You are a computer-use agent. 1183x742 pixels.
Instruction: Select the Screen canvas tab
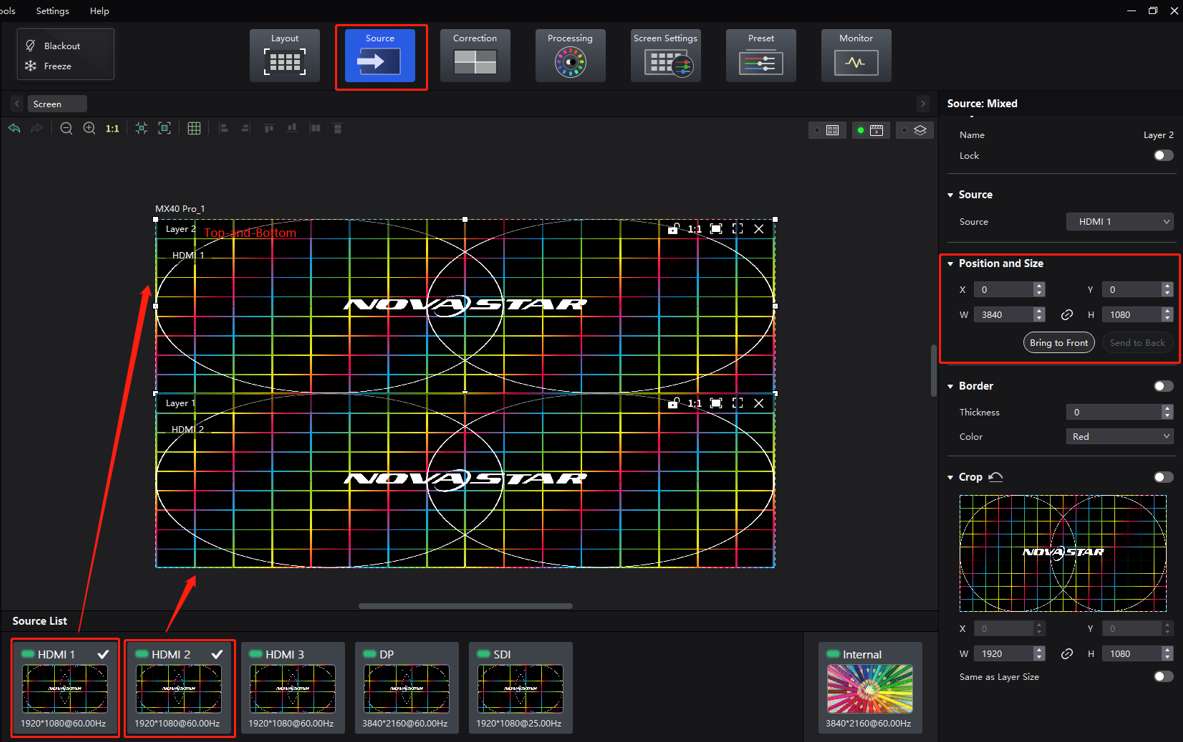(57, 103)
